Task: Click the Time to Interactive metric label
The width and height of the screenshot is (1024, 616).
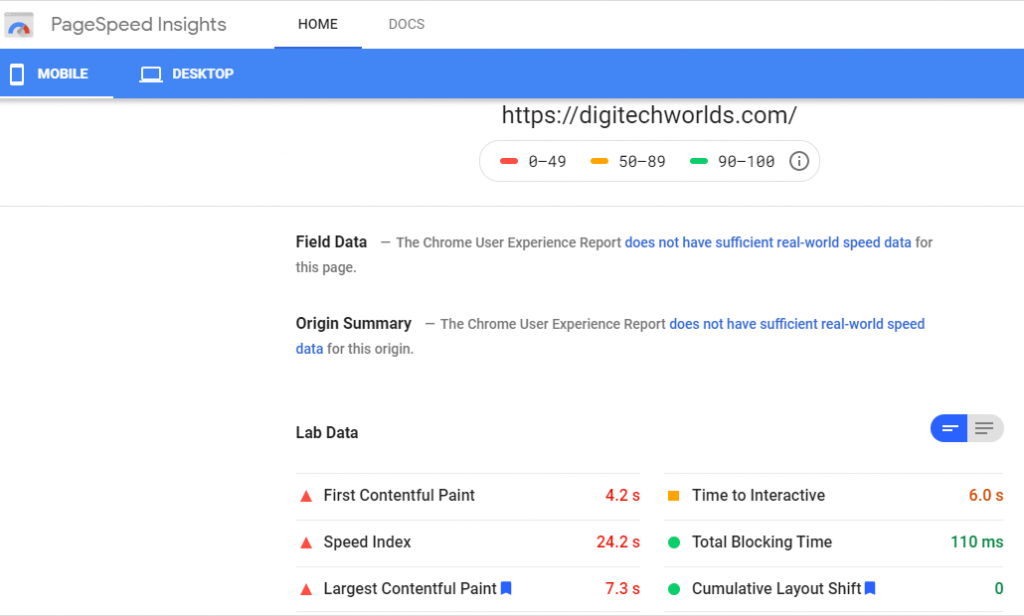Action: [758, 495]
